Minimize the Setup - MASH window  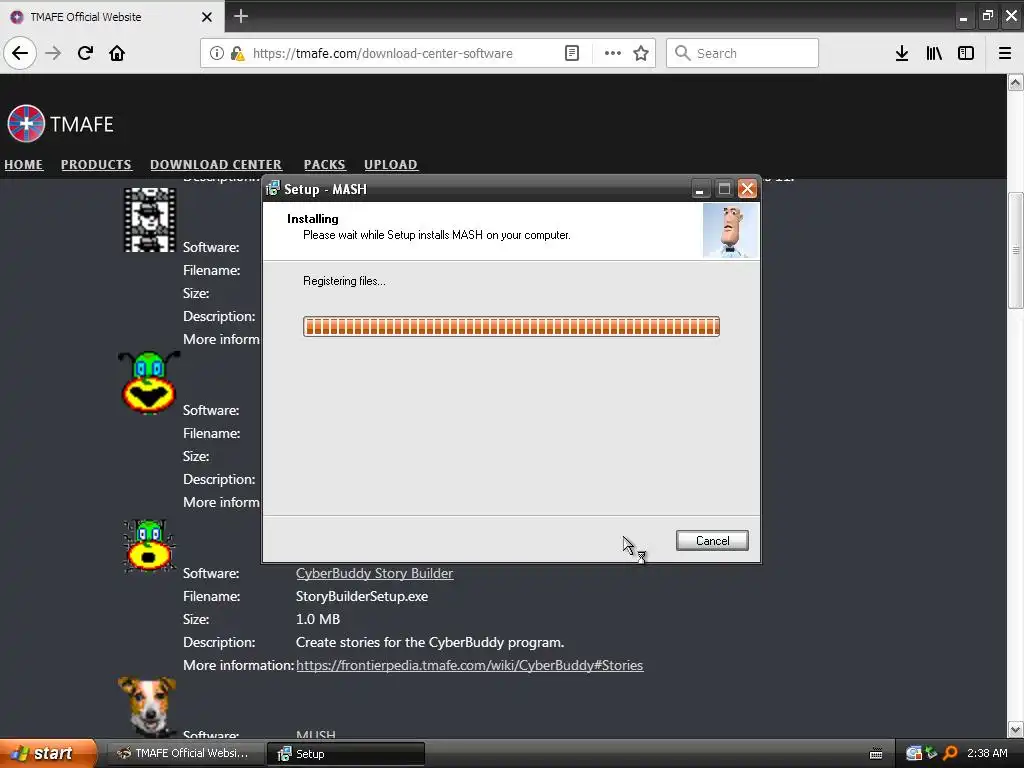[699, 189]
